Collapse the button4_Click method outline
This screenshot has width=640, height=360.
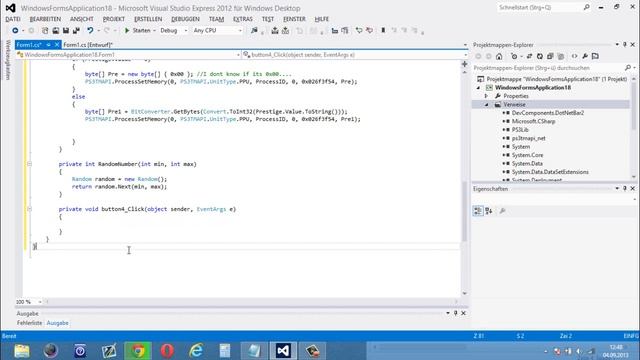tap(29, 209)
